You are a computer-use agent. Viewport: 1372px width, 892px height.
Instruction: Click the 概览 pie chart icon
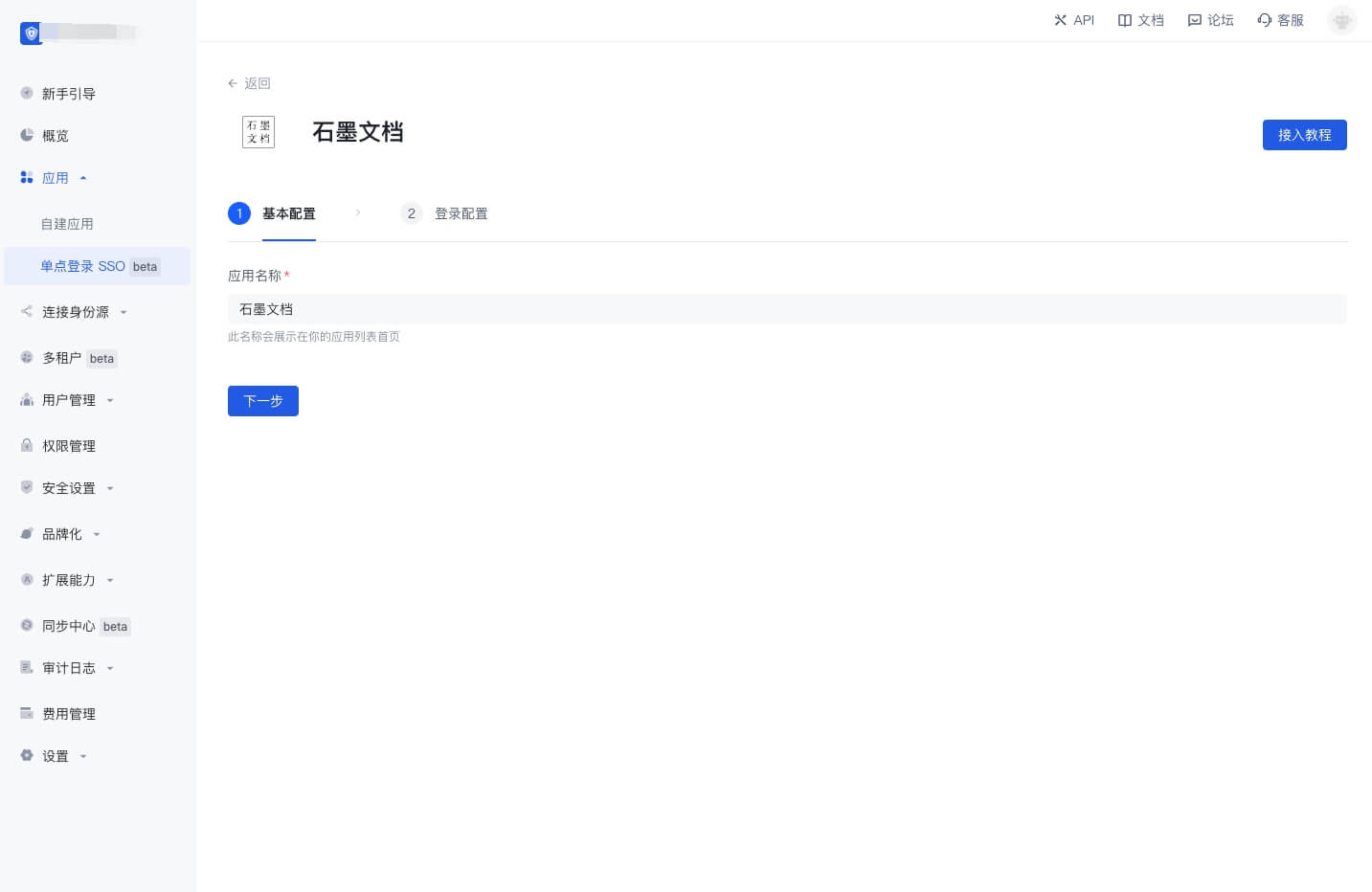tap(27, 136)
